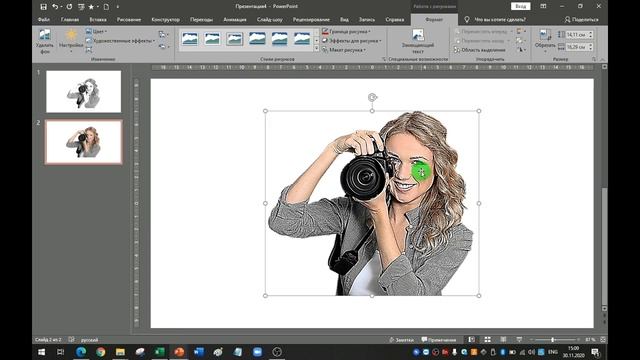Open the Макет рисунка (Picture Layout) dropdown
The width and height of the screenshot is (640, 360).
[344, 50]
